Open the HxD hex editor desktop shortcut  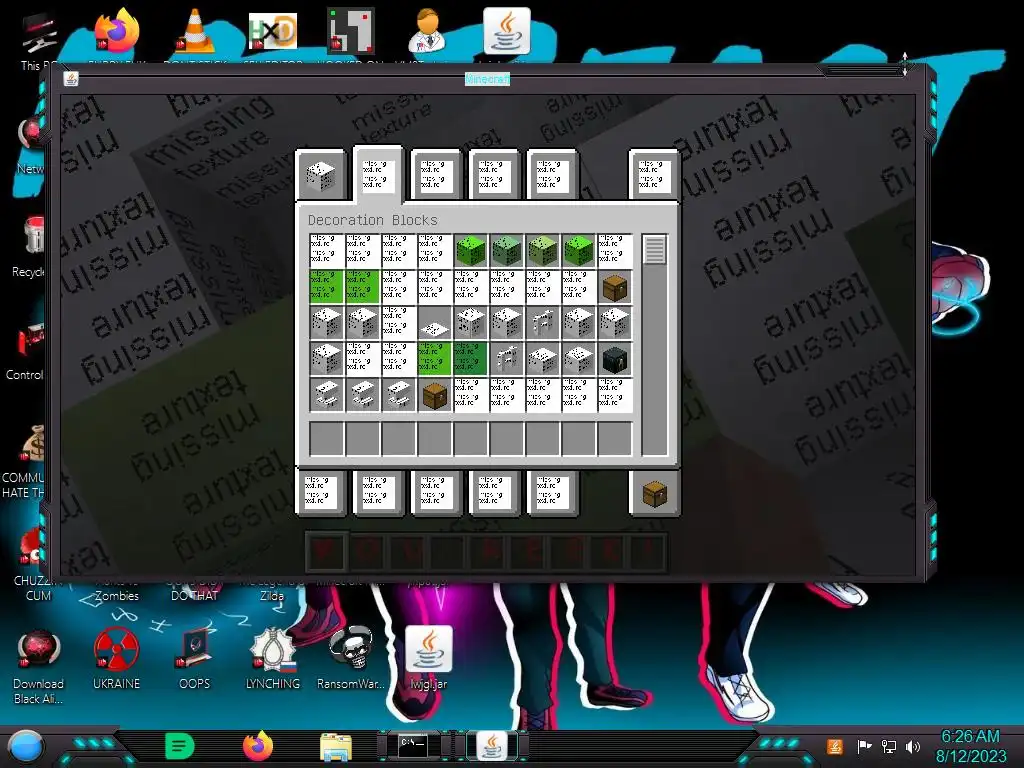coord(272,31)
